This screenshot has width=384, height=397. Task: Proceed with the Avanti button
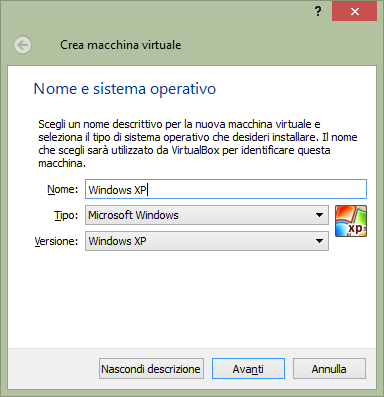248,369
